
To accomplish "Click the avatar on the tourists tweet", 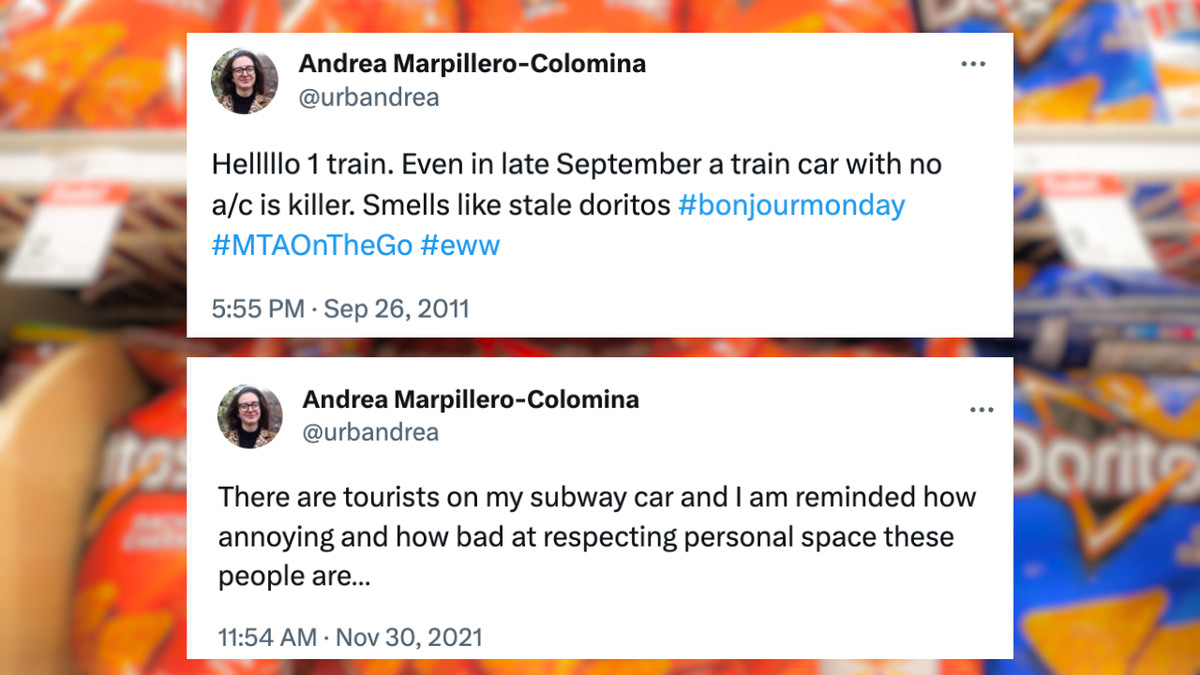I will (x=250, y=416).
